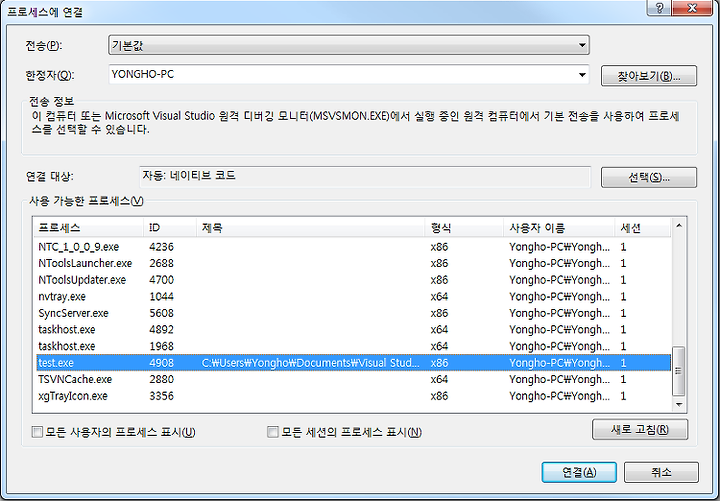Click the help question mark button

[659, 7]
